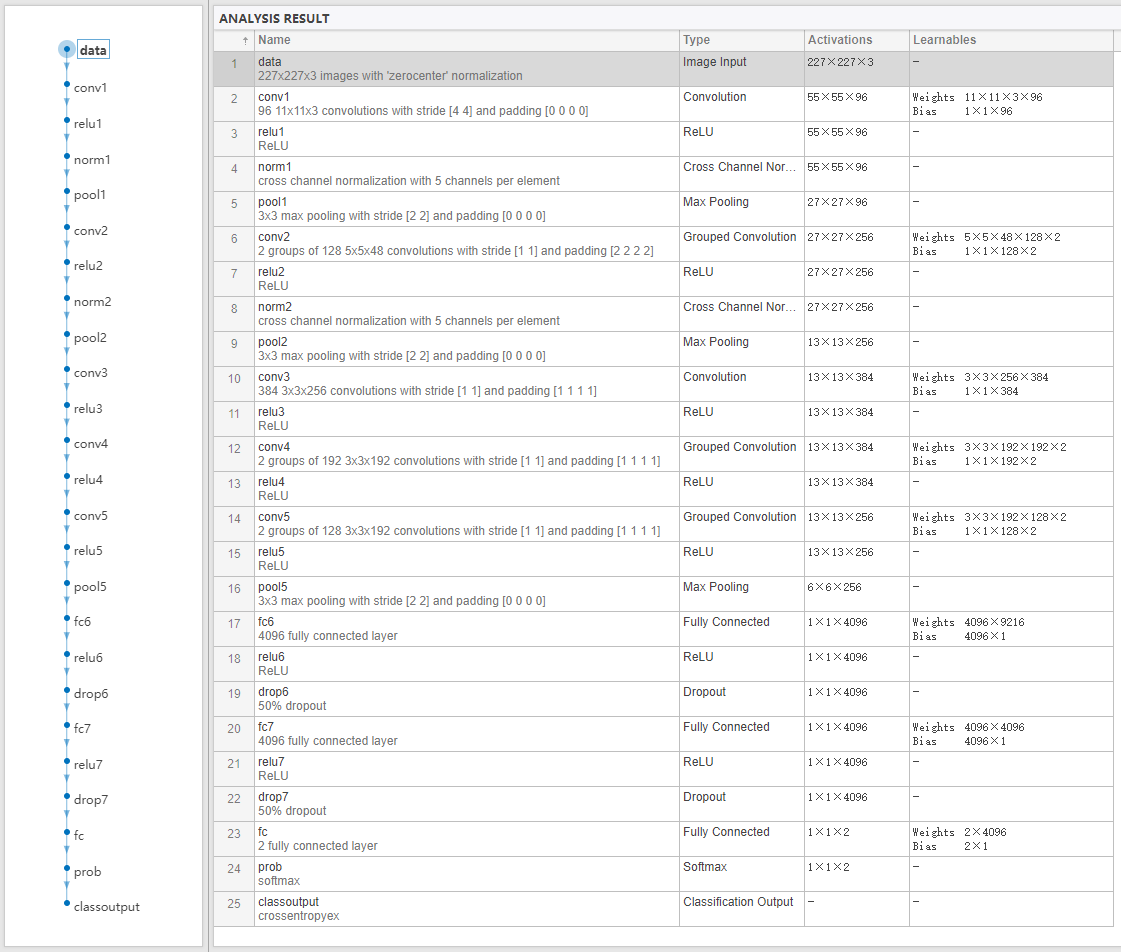Click the pool2 row in the table

(x=663, y=349)
